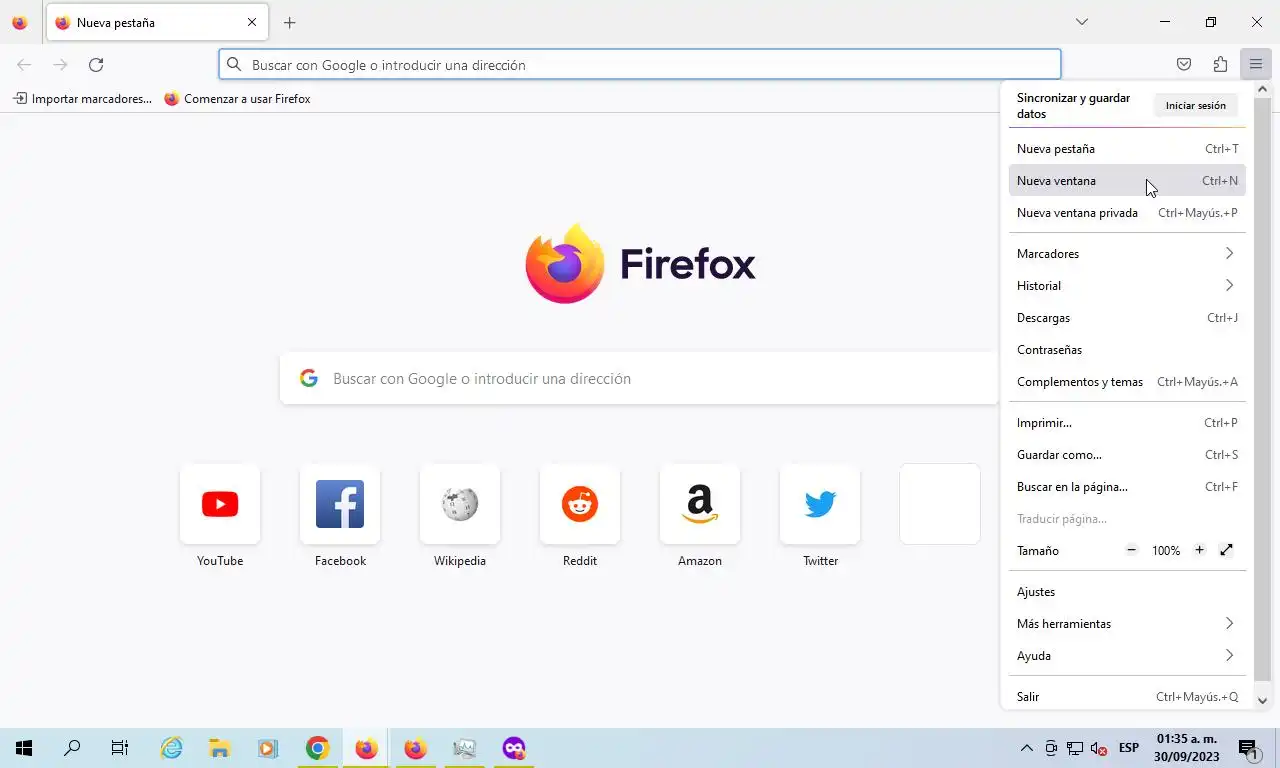Open Ajustes from the menu
This screenshot has width=1280, height=768.
tap(1127, 592)
